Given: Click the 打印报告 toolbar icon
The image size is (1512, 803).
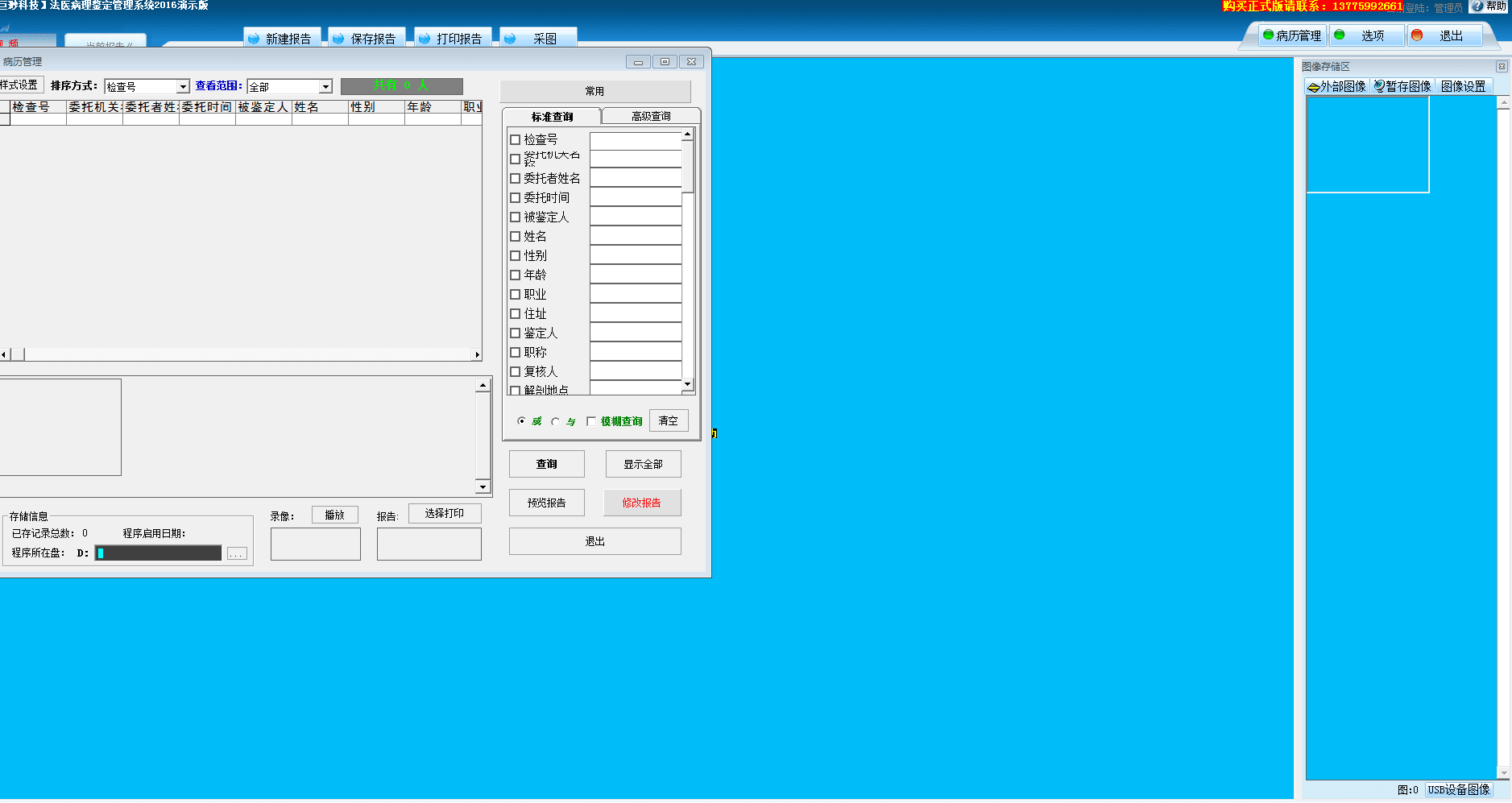Looking at the screenshot, I should pos(425,39).
